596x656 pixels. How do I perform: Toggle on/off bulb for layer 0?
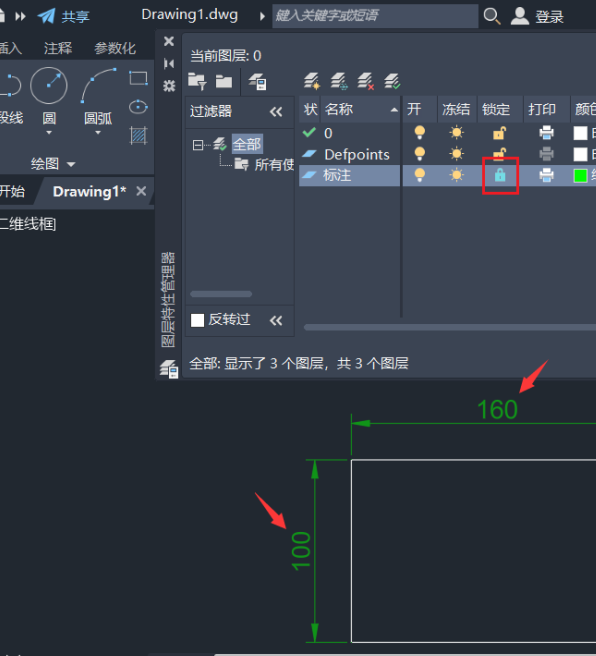click(420, 133)
